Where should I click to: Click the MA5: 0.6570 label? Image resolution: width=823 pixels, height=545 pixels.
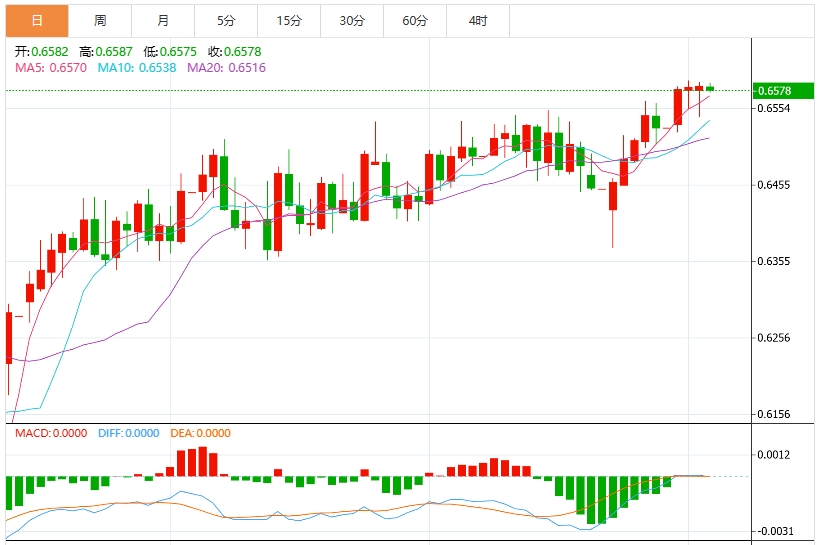pyautogui.click(x=51, y=68)
